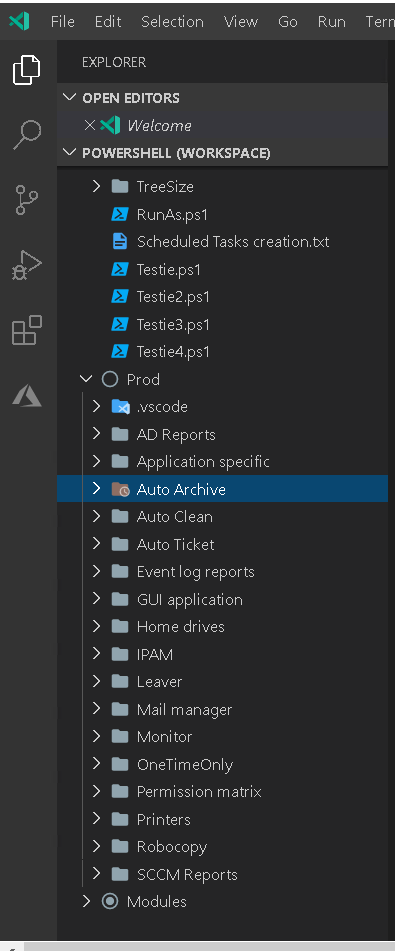Screen dimensions: 395x951
Task: Open the Search view magnifier icon
Action: point(27,134)
